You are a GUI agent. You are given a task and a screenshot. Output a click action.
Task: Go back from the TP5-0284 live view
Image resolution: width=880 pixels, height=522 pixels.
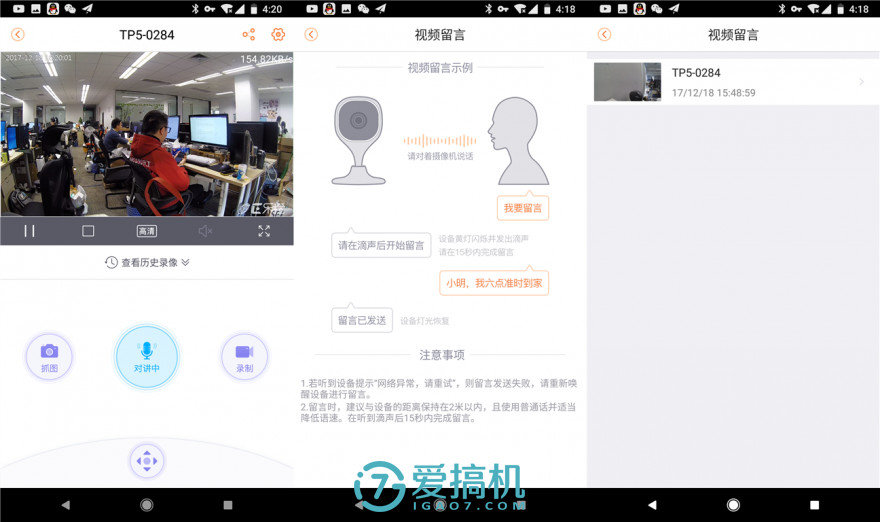(x=17, y=35)
